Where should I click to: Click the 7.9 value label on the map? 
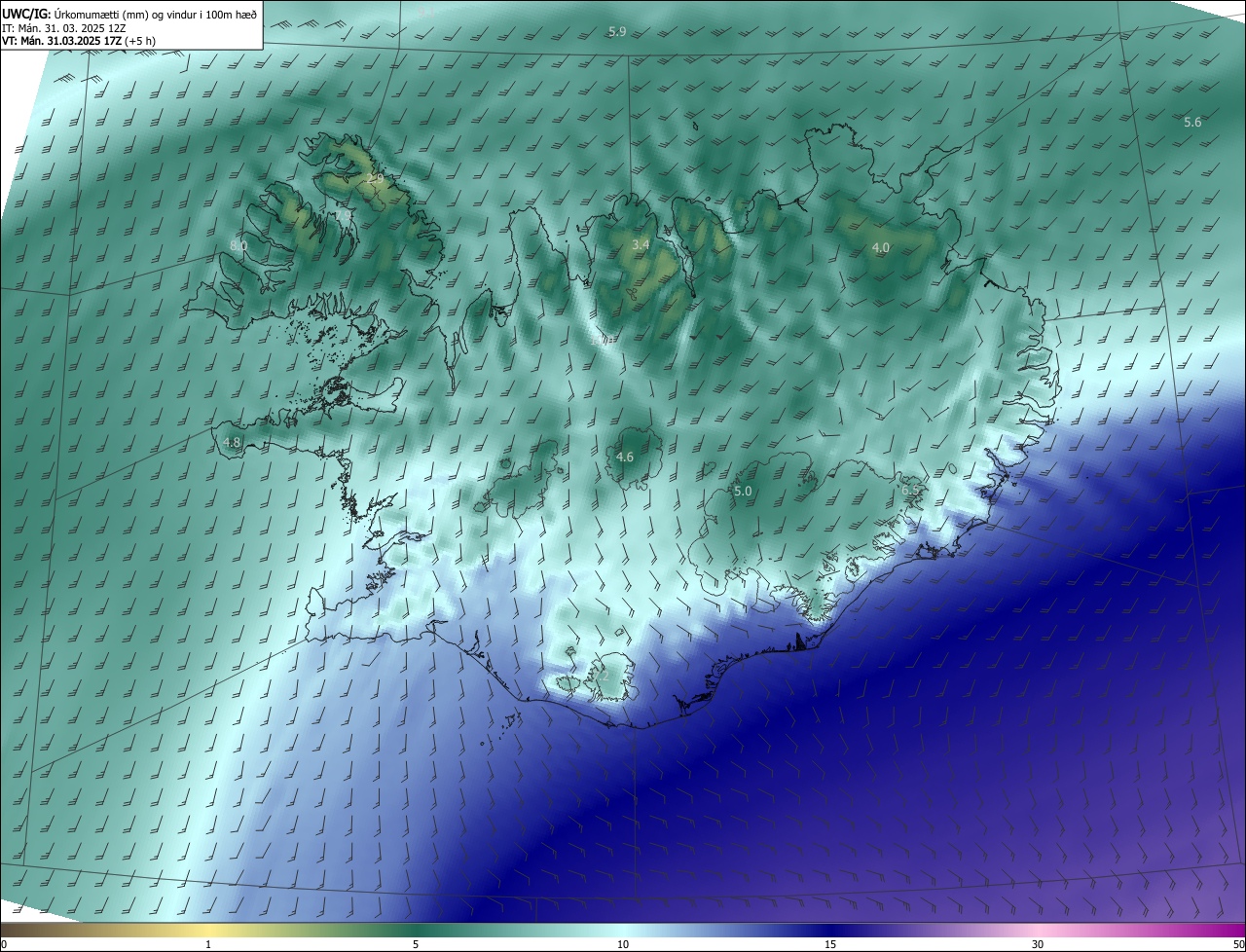tap(344, 216)
